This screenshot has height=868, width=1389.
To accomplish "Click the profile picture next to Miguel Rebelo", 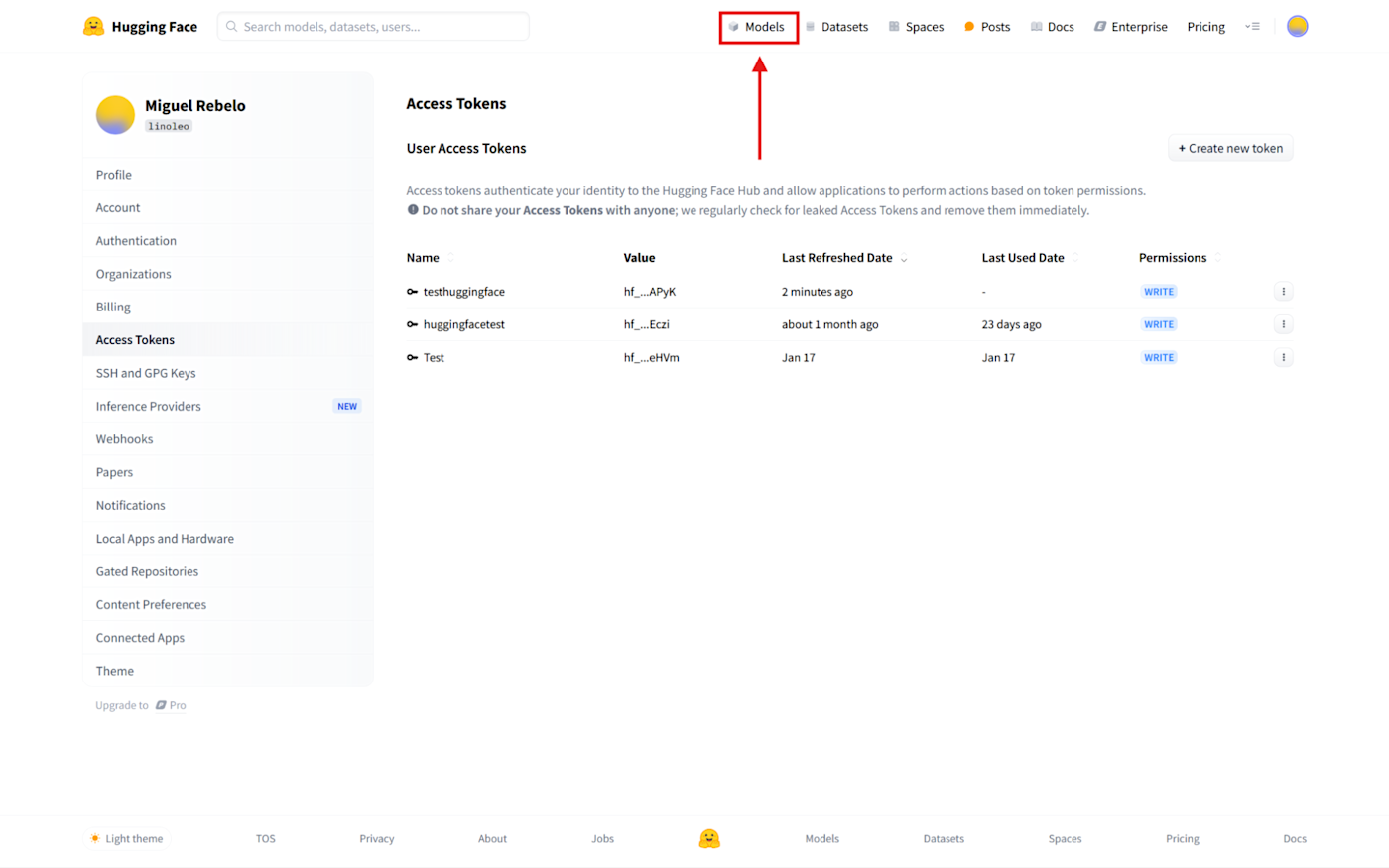I will click(115, 115).
